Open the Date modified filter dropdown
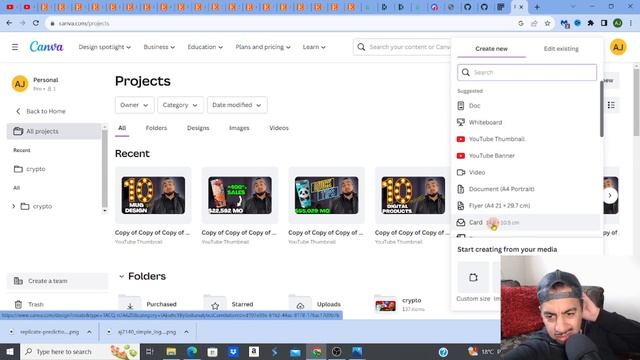The width and height of the screenshot is (640, 360). point(237,105)
